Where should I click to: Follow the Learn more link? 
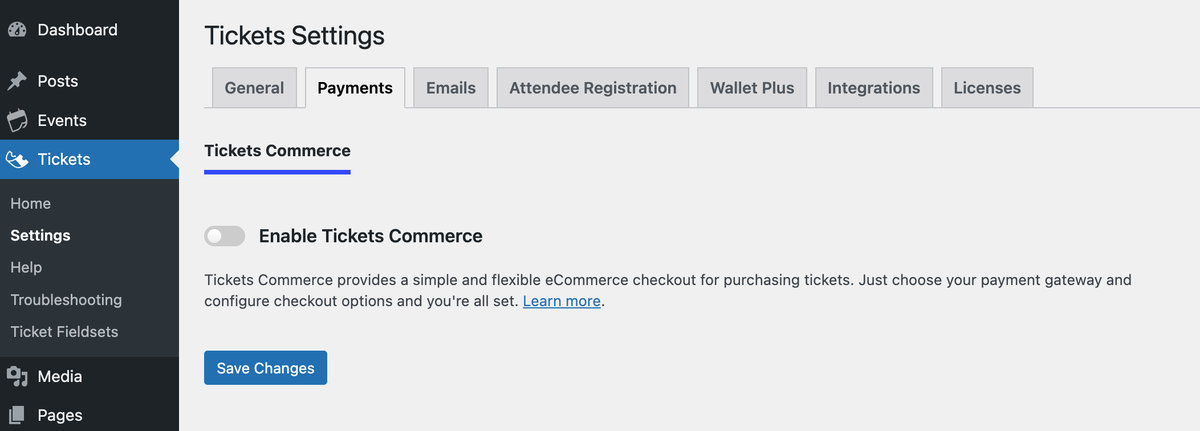pos(562,301)
